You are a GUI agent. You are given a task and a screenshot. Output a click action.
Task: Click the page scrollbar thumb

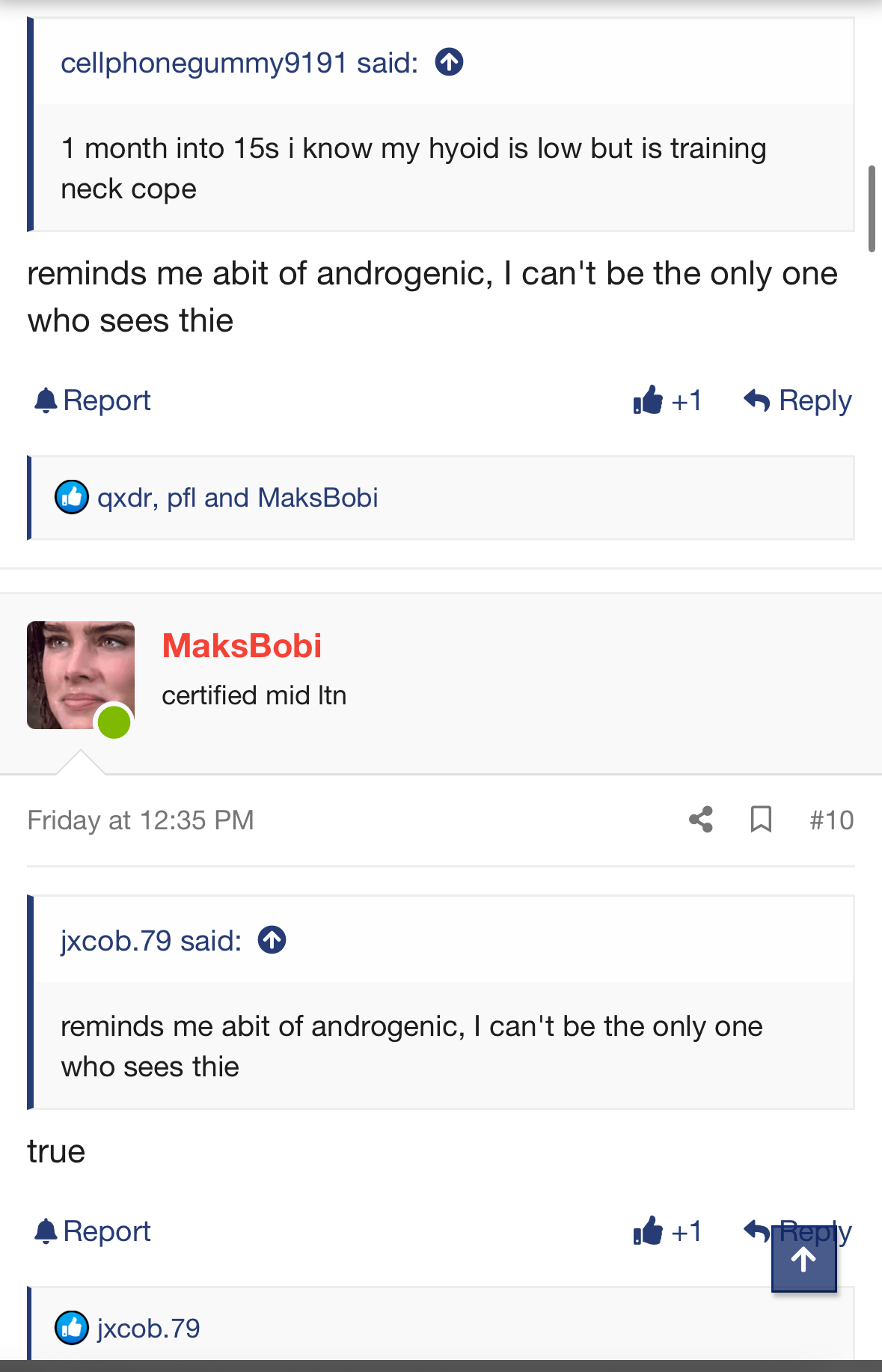872,210
